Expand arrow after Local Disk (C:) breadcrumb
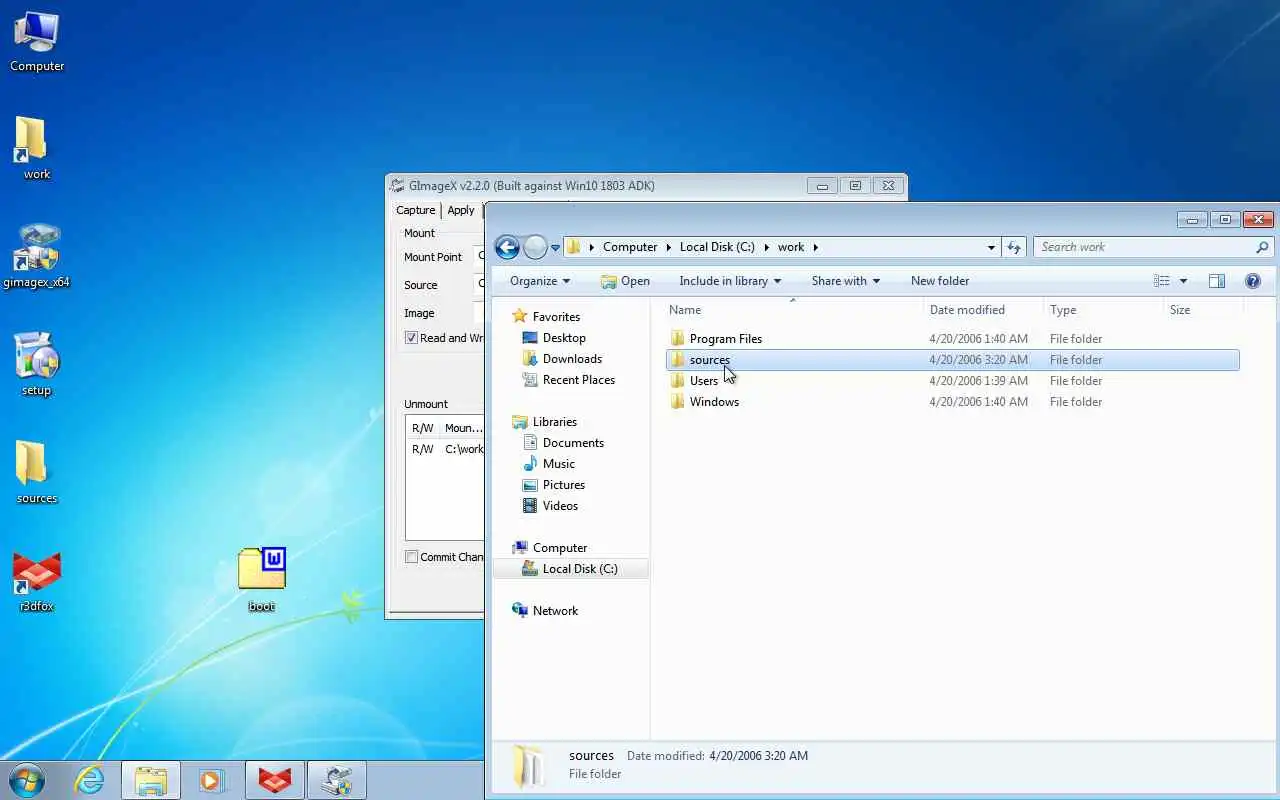Viewport: 1280px width, 800px height. 766,247
